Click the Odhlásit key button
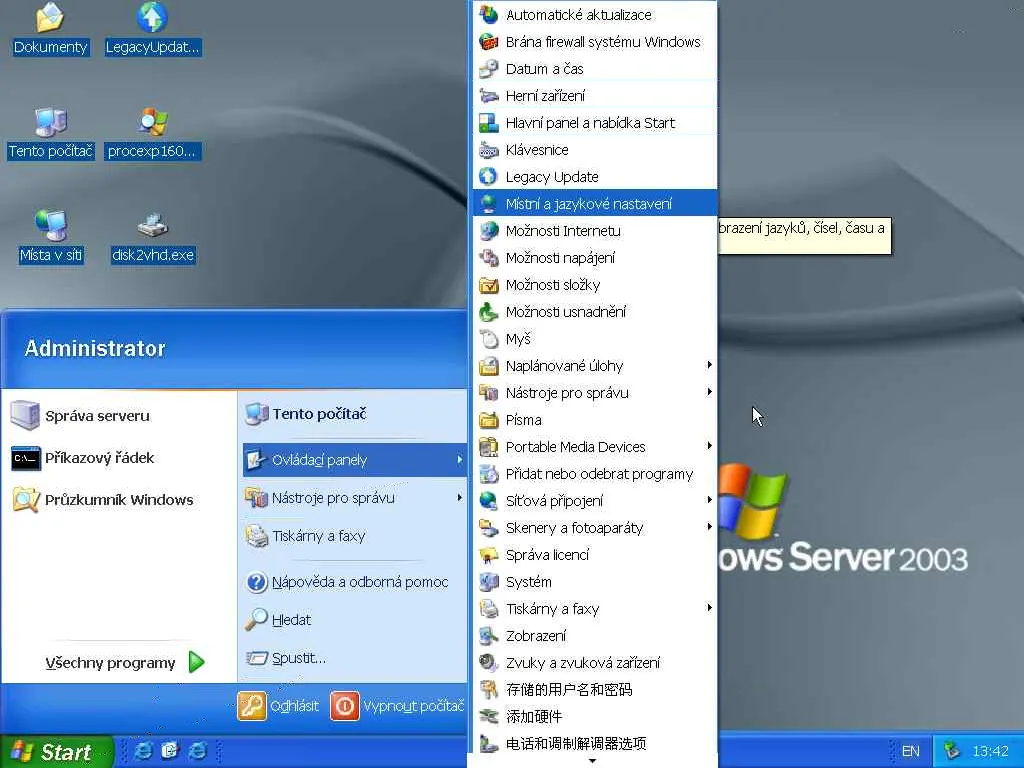 pyautogui.click(x=251, y=706)
